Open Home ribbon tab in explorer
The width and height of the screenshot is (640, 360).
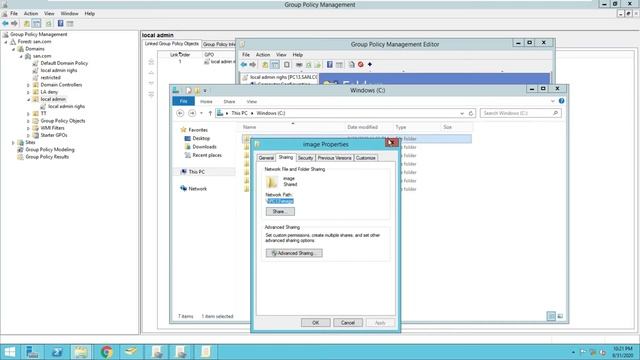(206, 101)
